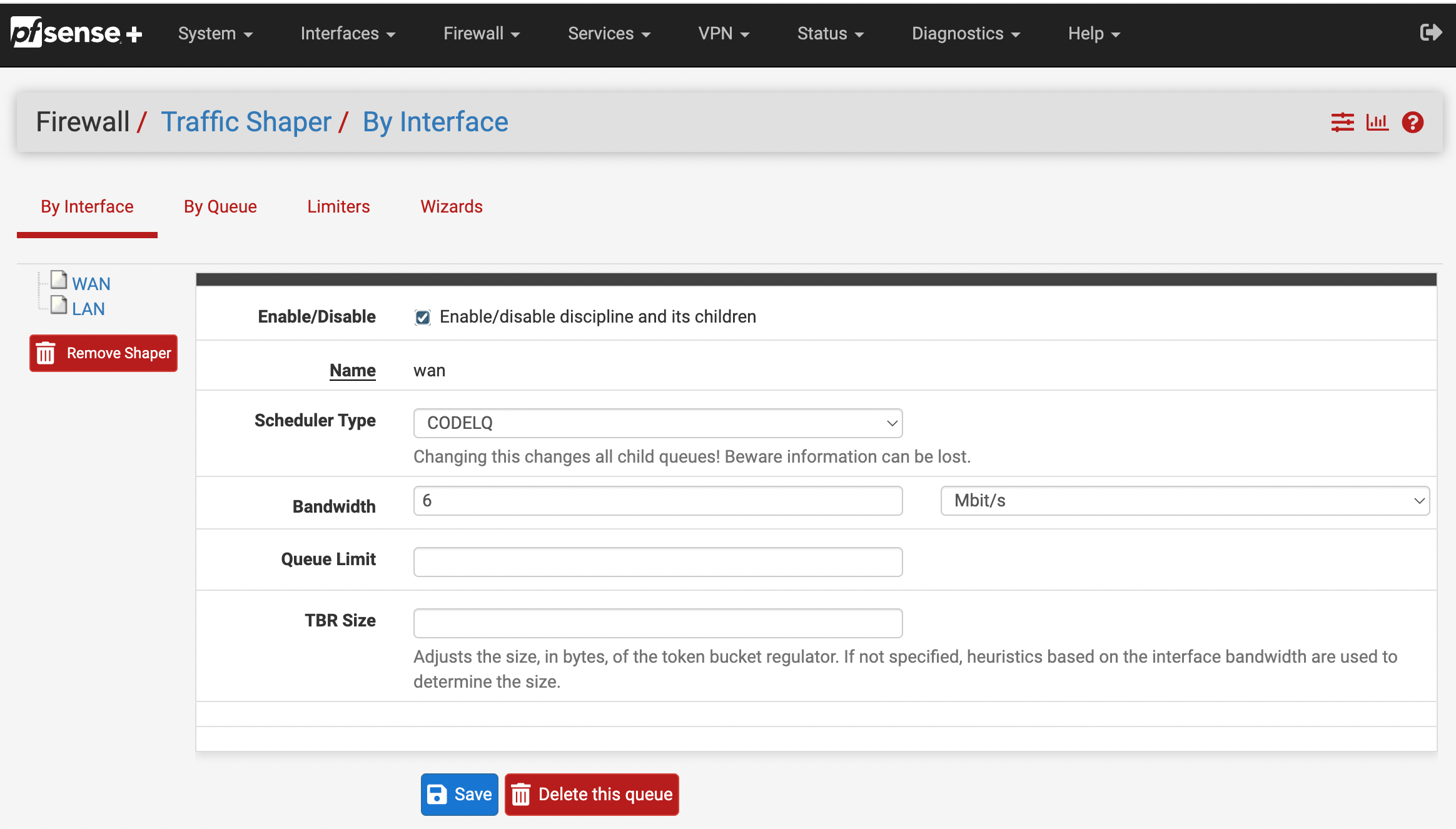Click the pfSense Plus logo
The image size is (1456, 829).
pos(76,33)
